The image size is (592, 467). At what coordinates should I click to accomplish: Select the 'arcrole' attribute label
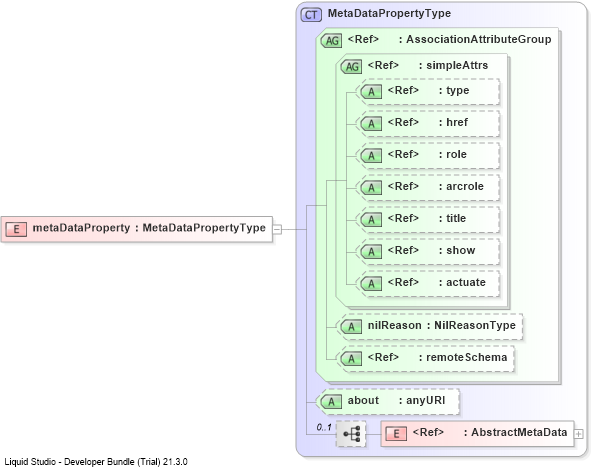point(465,186)
